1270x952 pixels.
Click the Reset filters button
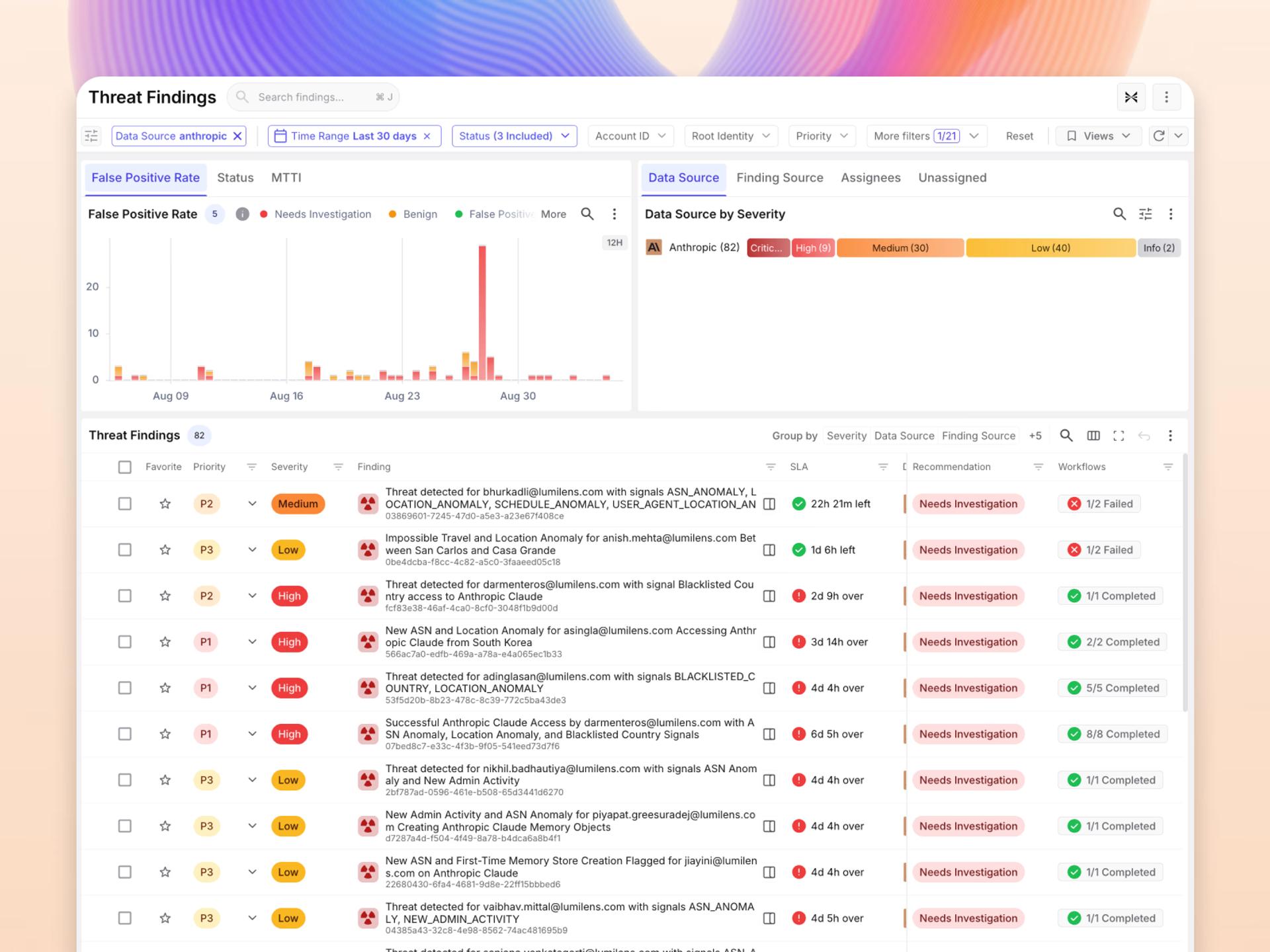pos(1019,136)
